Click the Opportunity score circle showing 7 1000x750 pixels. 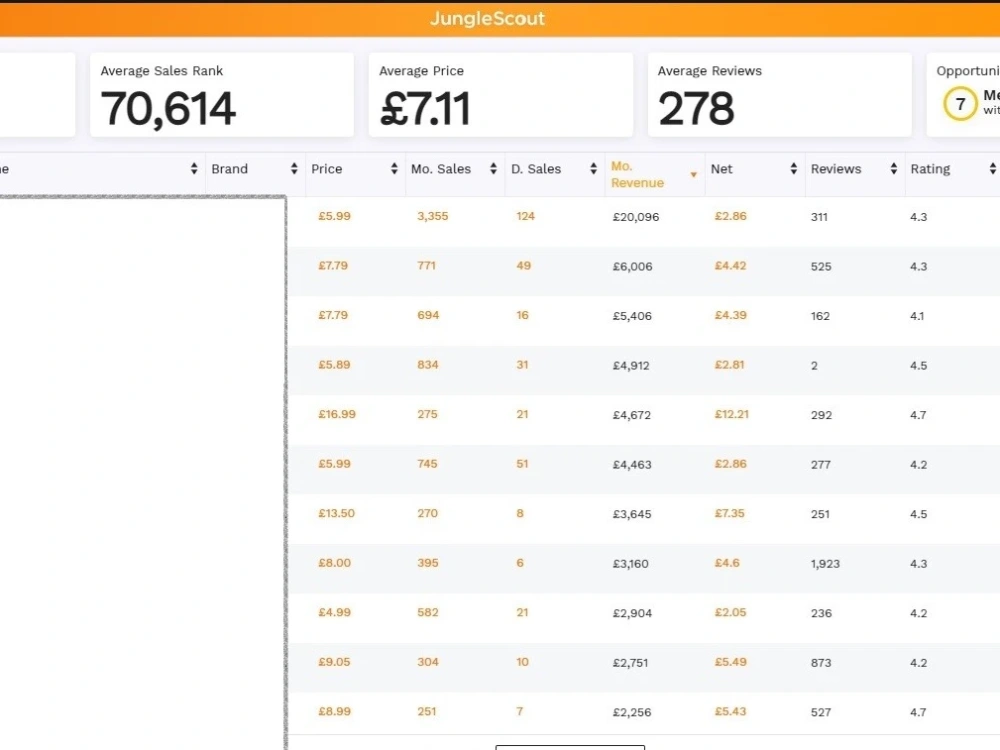coord(960,104)
